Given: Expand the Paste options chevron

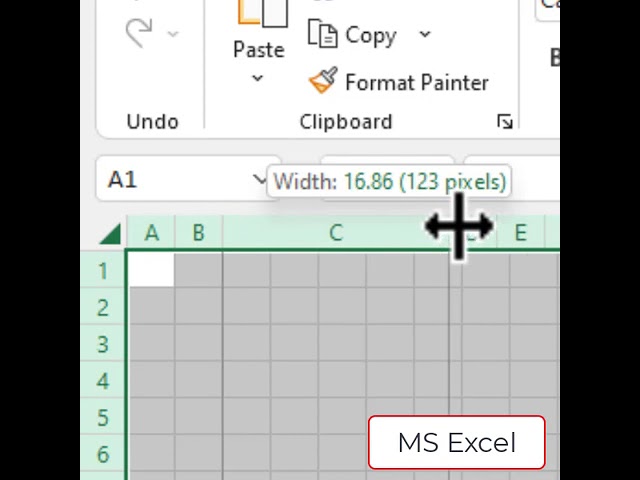Looking at the screenshot, I should pyautogui.click(x=257, y=78).
